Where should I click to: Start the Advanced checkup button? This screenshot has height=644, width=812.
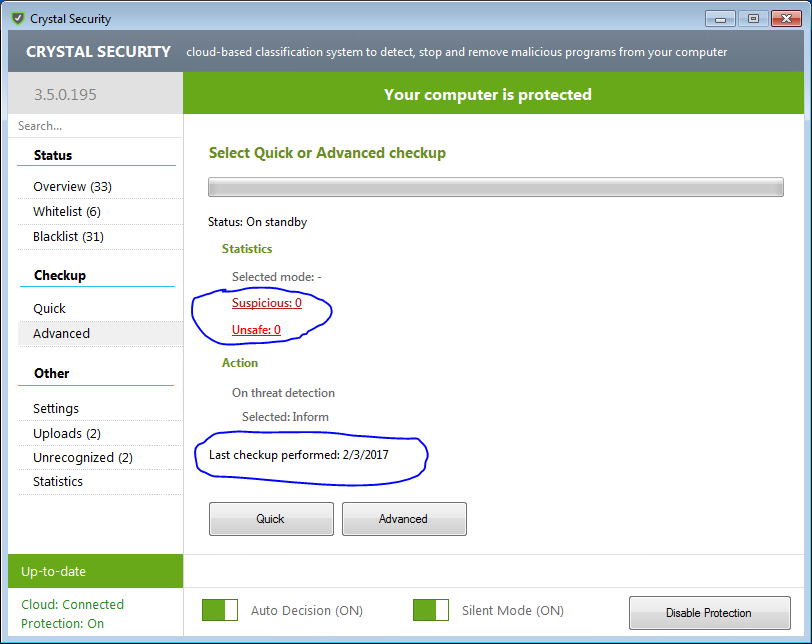click(x=404, y=519)
